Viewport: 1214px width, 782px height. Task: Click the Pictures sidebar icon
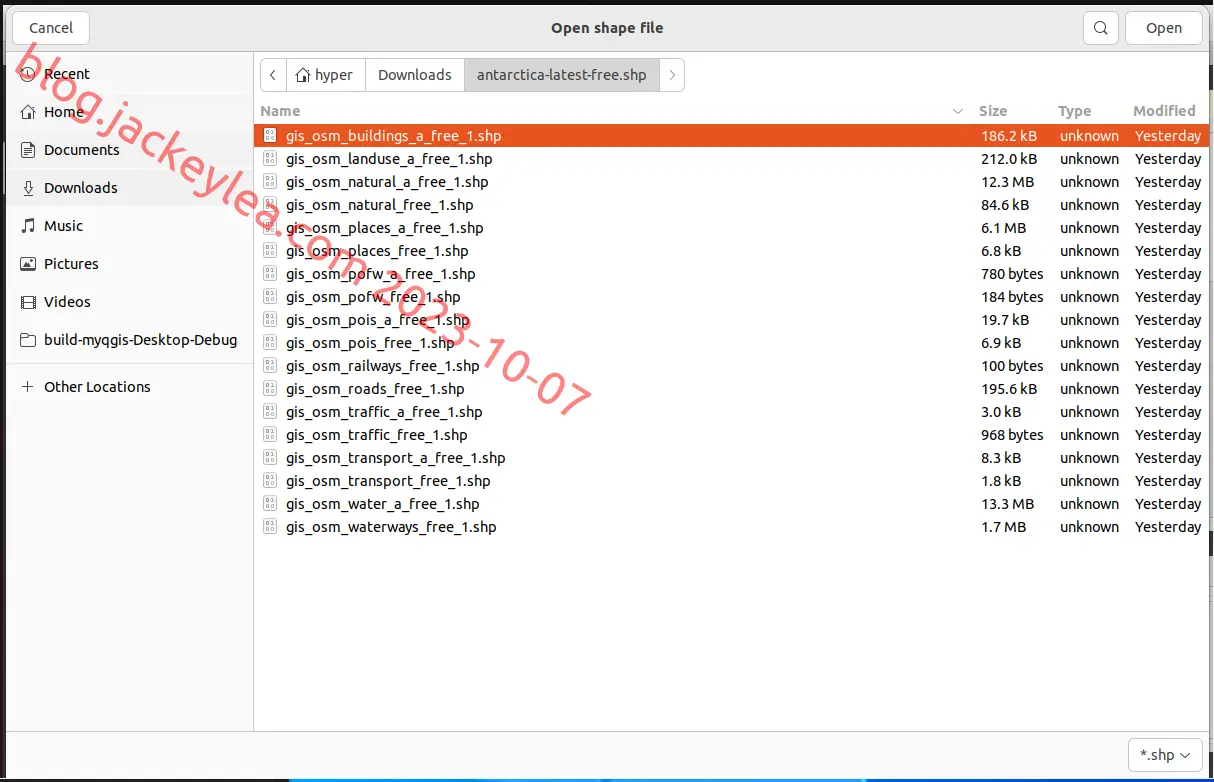pyautogui.click(x=28, y=264)
